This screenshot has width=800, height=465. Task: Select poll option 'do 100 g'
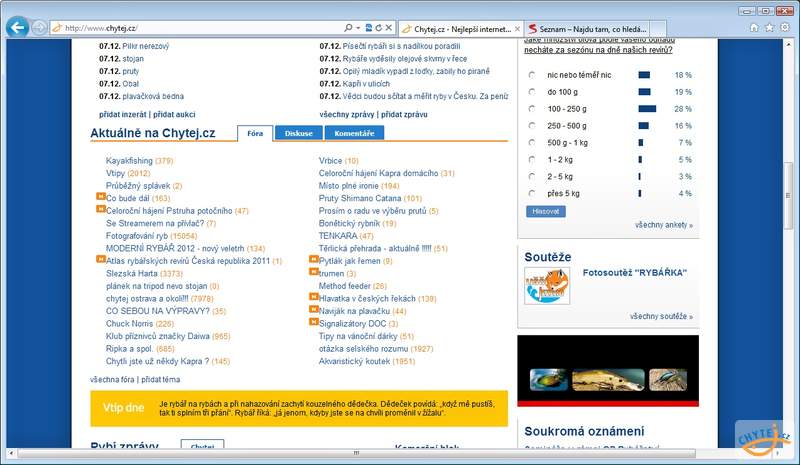click(x=532, y=92)
